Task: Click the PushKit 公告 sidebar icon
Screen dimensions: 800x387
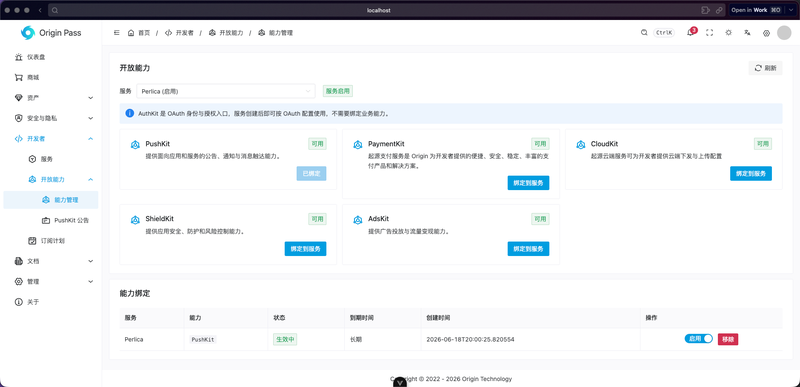Action: [x=45, y=220]
